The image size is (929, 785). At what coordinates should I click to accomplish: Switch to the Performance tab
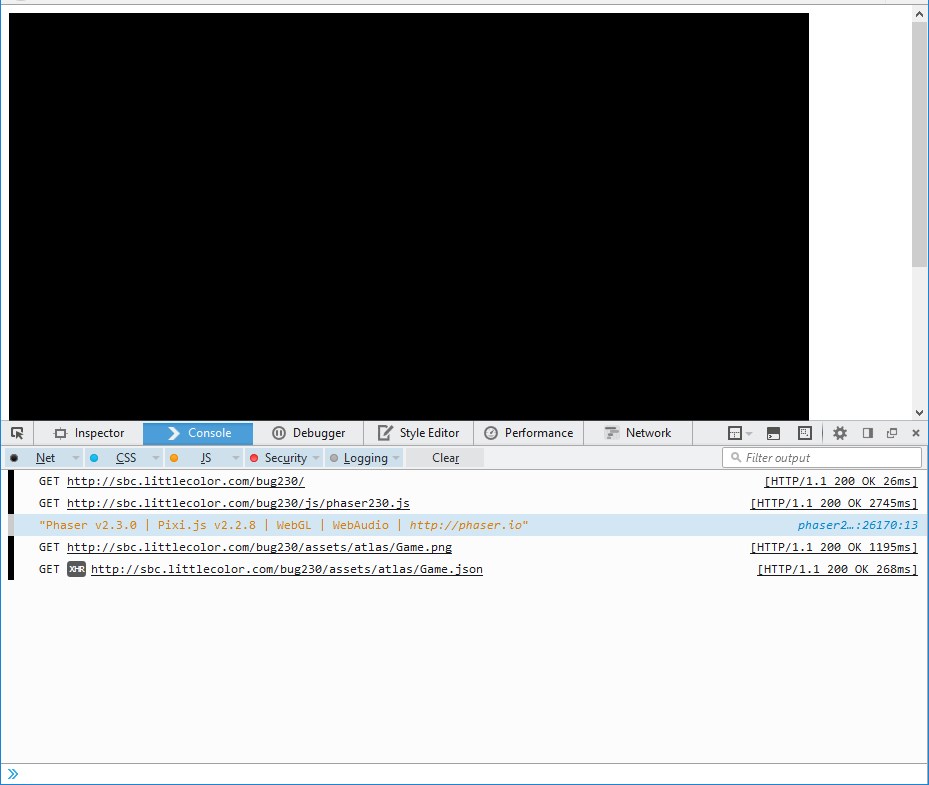click(528, 433)
